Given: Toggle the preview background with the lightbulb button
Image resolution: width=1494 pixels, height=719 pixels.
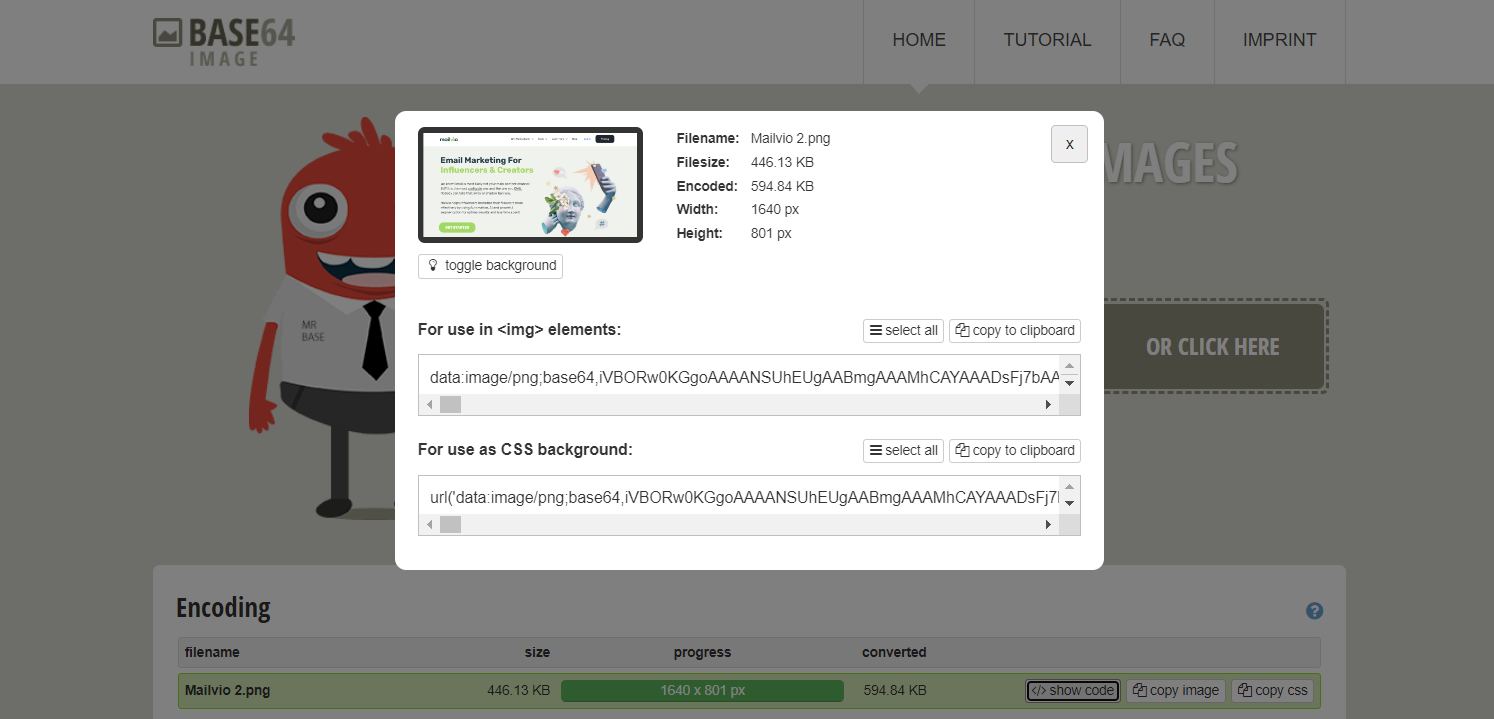Looking at the screenshot, I should point(490,266).
